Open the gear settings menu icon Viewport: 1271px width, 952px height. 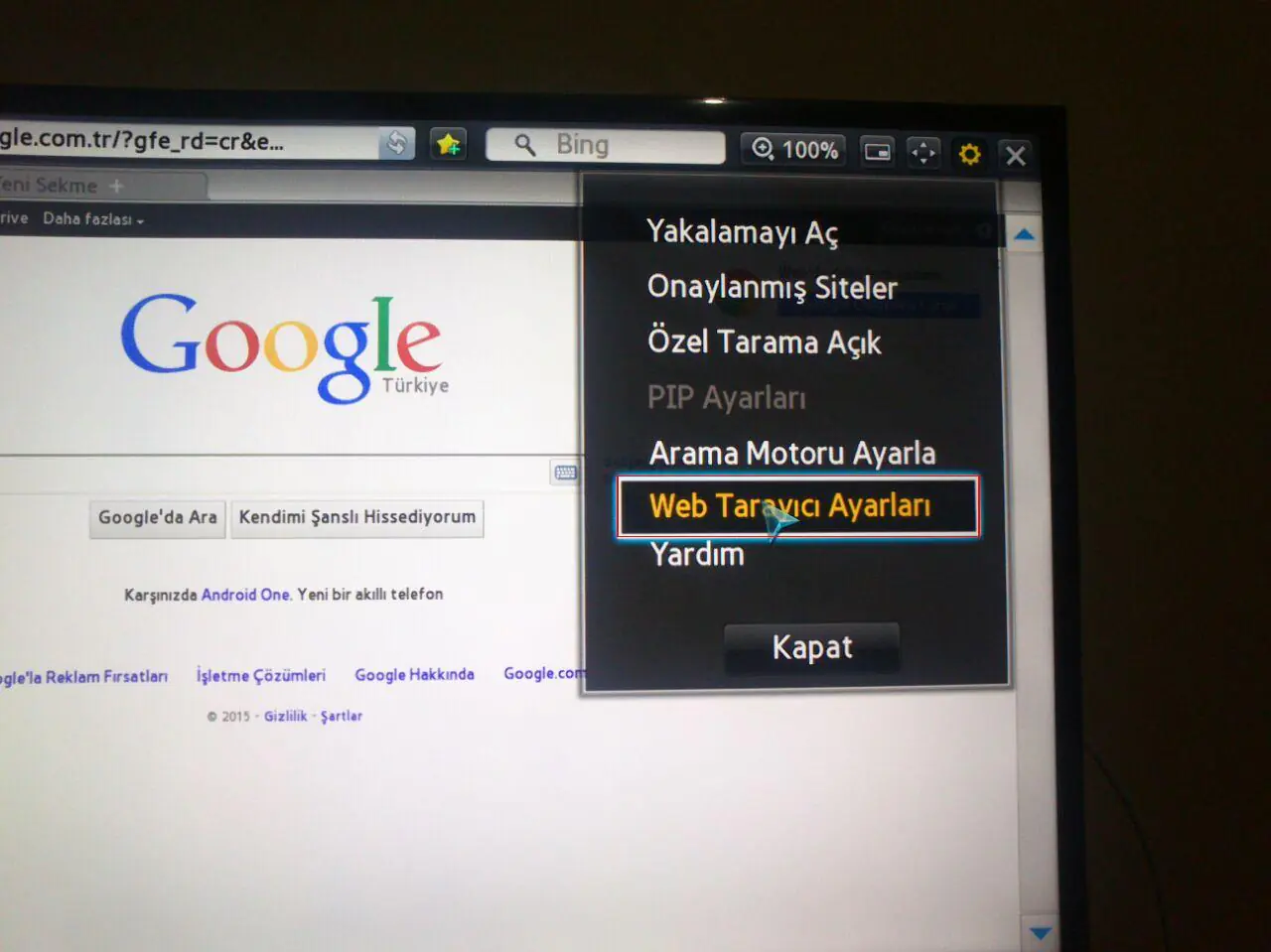969,154
